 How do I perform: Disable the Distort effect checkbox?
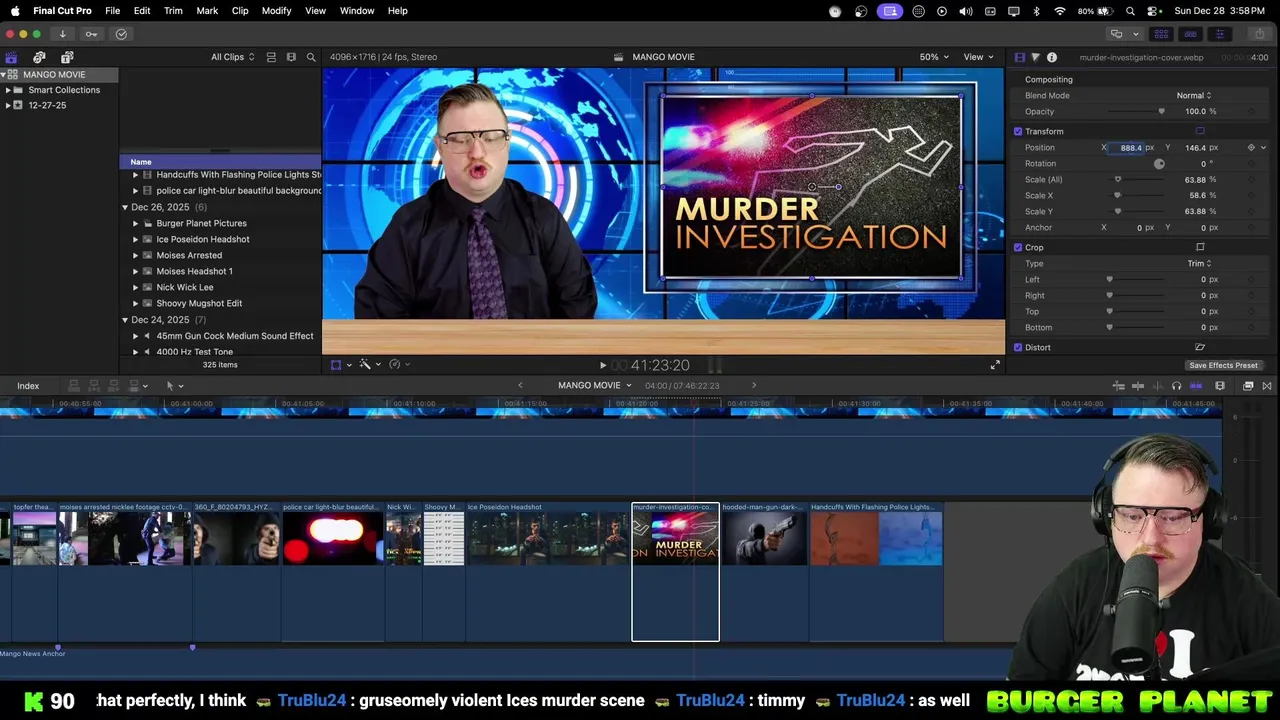(x=1018, y=347)
